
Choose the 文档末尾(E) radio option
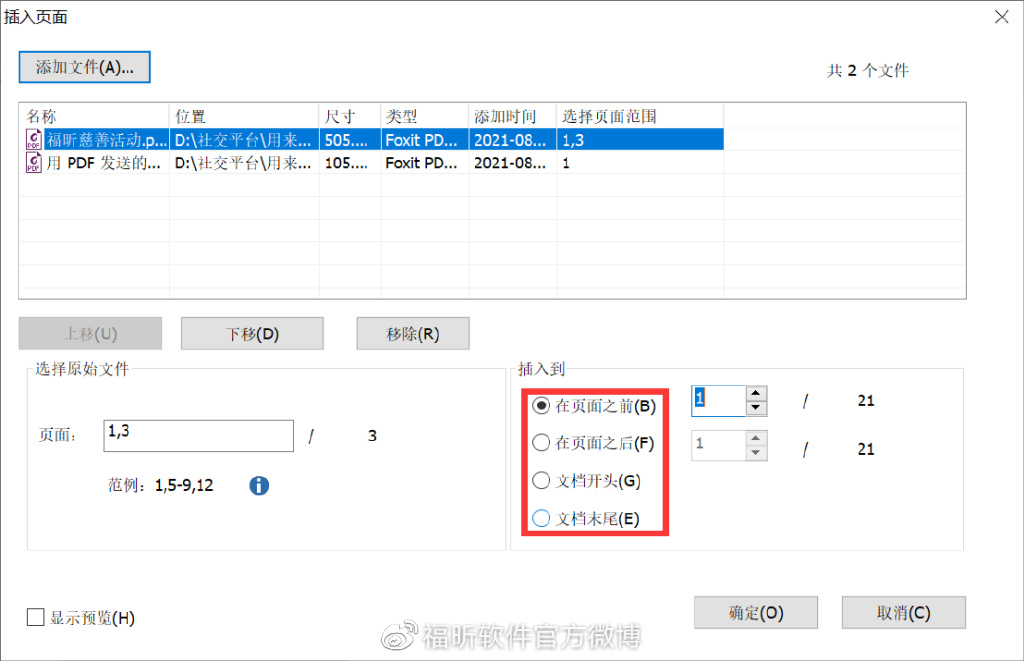click(541, 518)
